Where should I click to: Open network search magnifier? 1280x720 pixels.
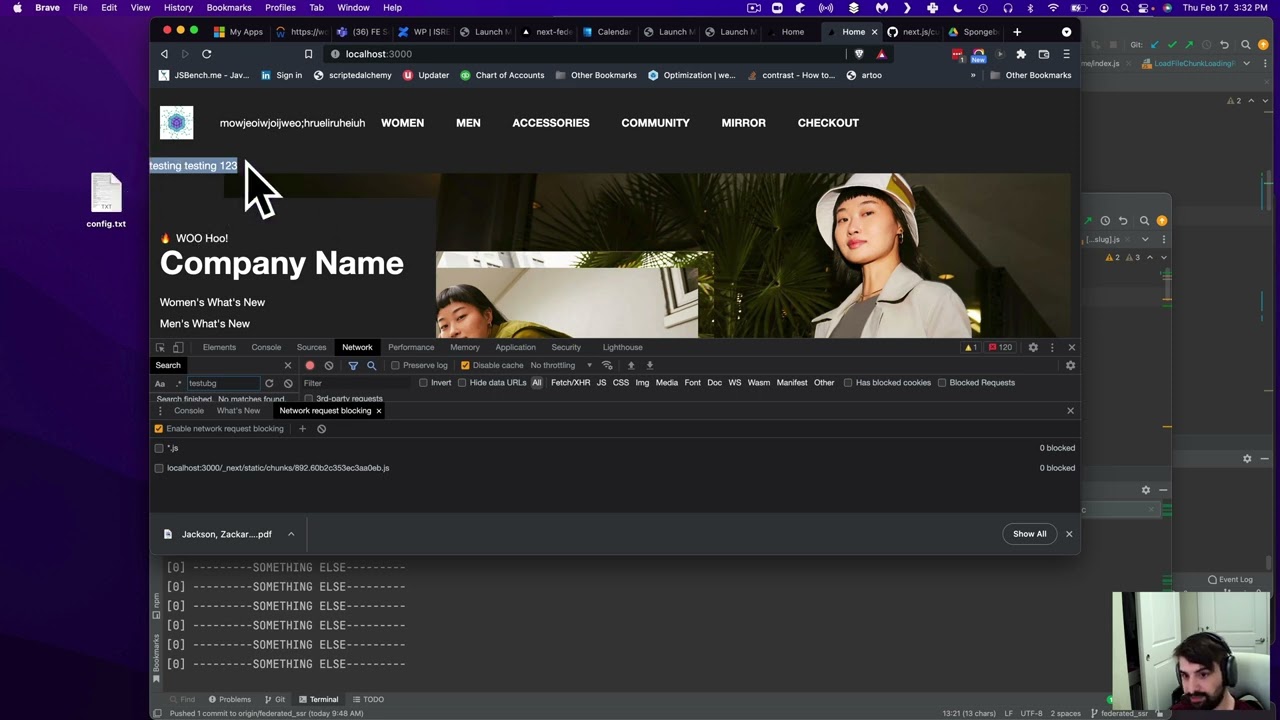click(371, 366)
